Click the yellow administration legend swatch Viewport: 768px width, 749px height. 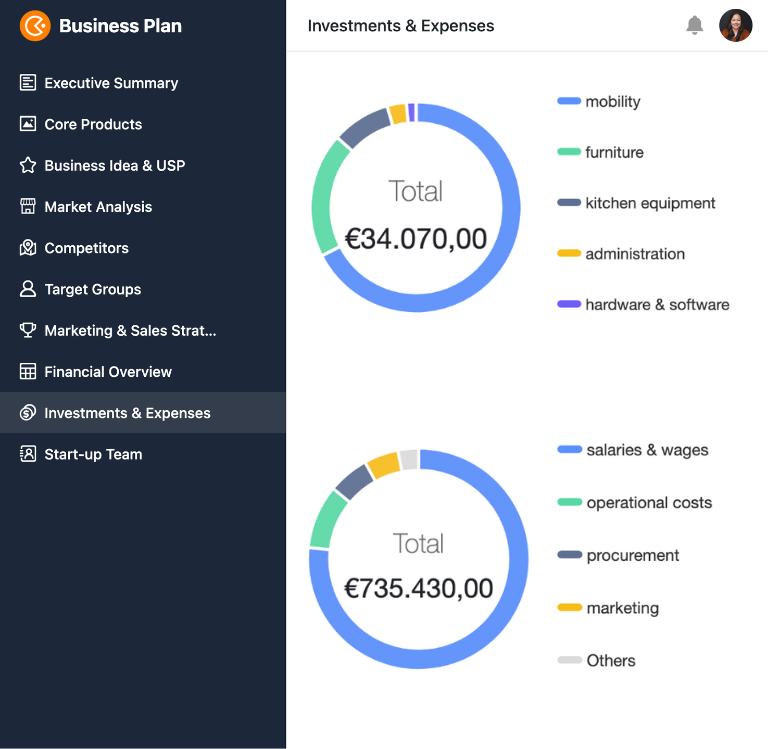569,254
